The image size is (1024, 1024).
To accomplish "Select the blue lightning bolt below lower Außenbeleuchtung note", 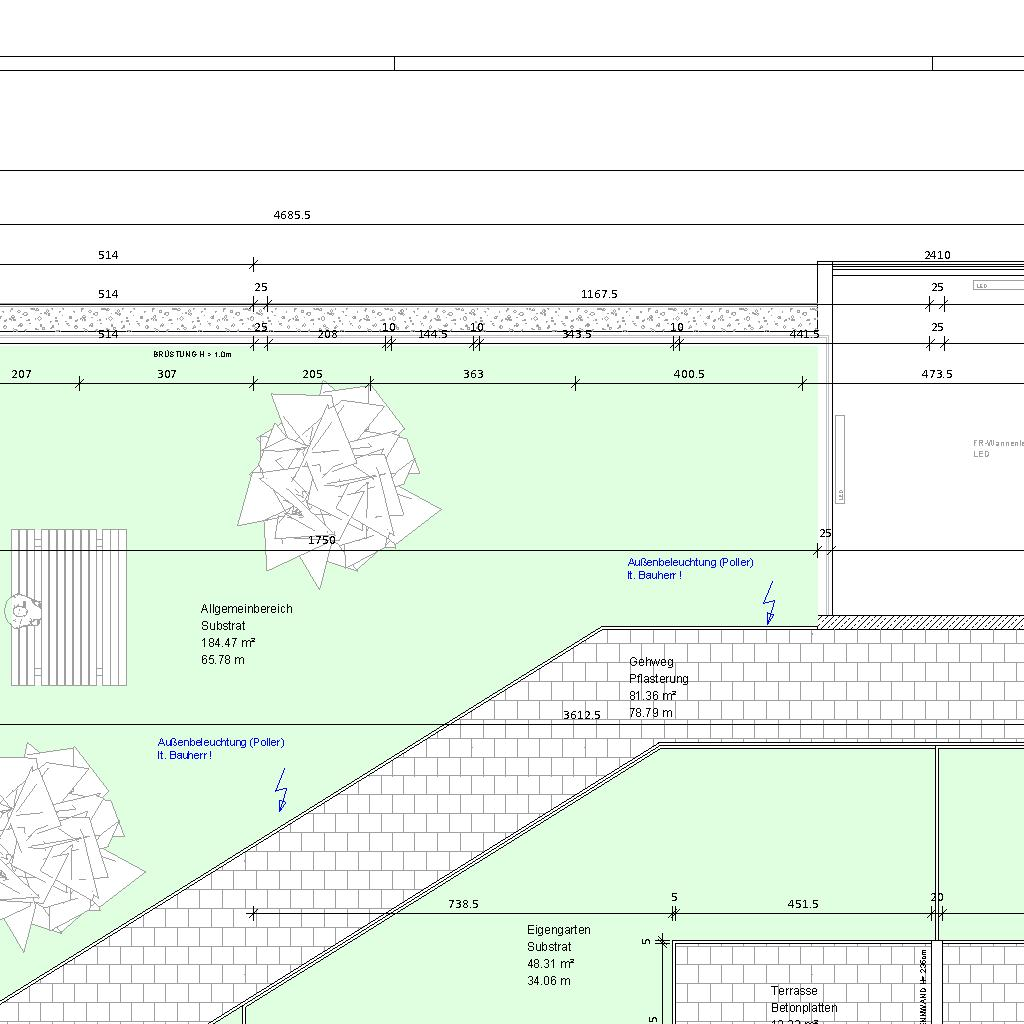I will click(x=281, y=790).
